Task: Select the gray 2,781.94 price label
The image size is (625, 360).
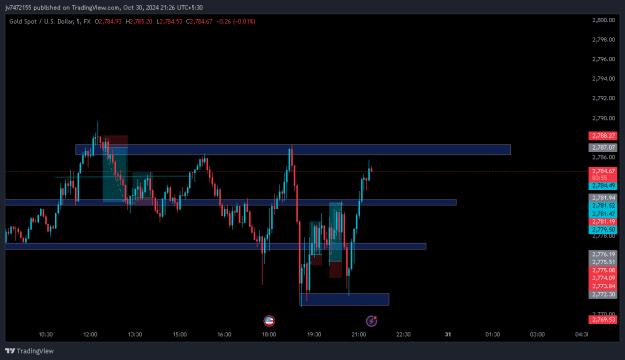Action: click(x=603, y=198)
